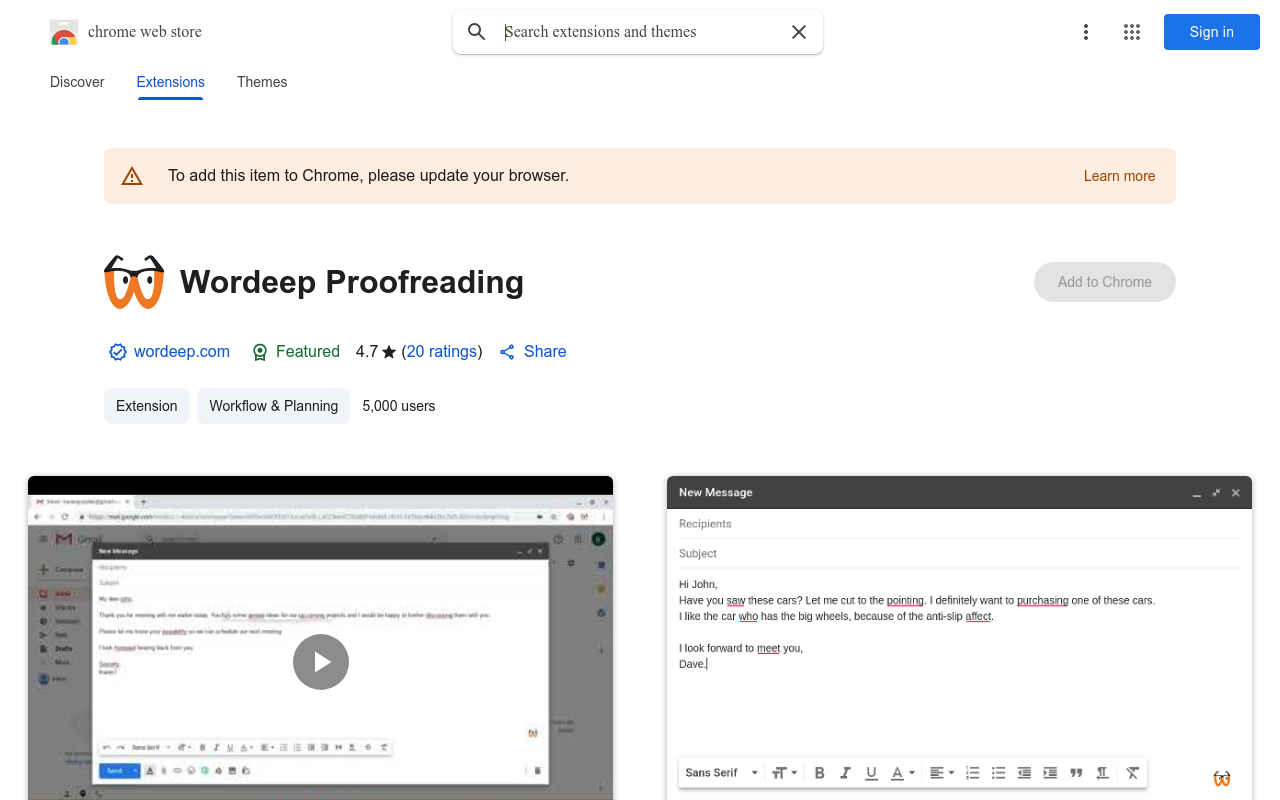Image resolution: width=1280 pixels, height=800 pixels.
Task: Click the update your browser warning text
Action: [368, 176]
